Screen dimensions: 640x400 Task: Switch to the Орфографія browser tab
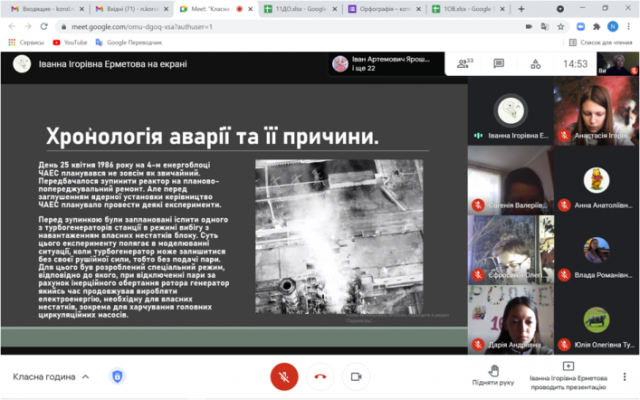tap(384, 9)
